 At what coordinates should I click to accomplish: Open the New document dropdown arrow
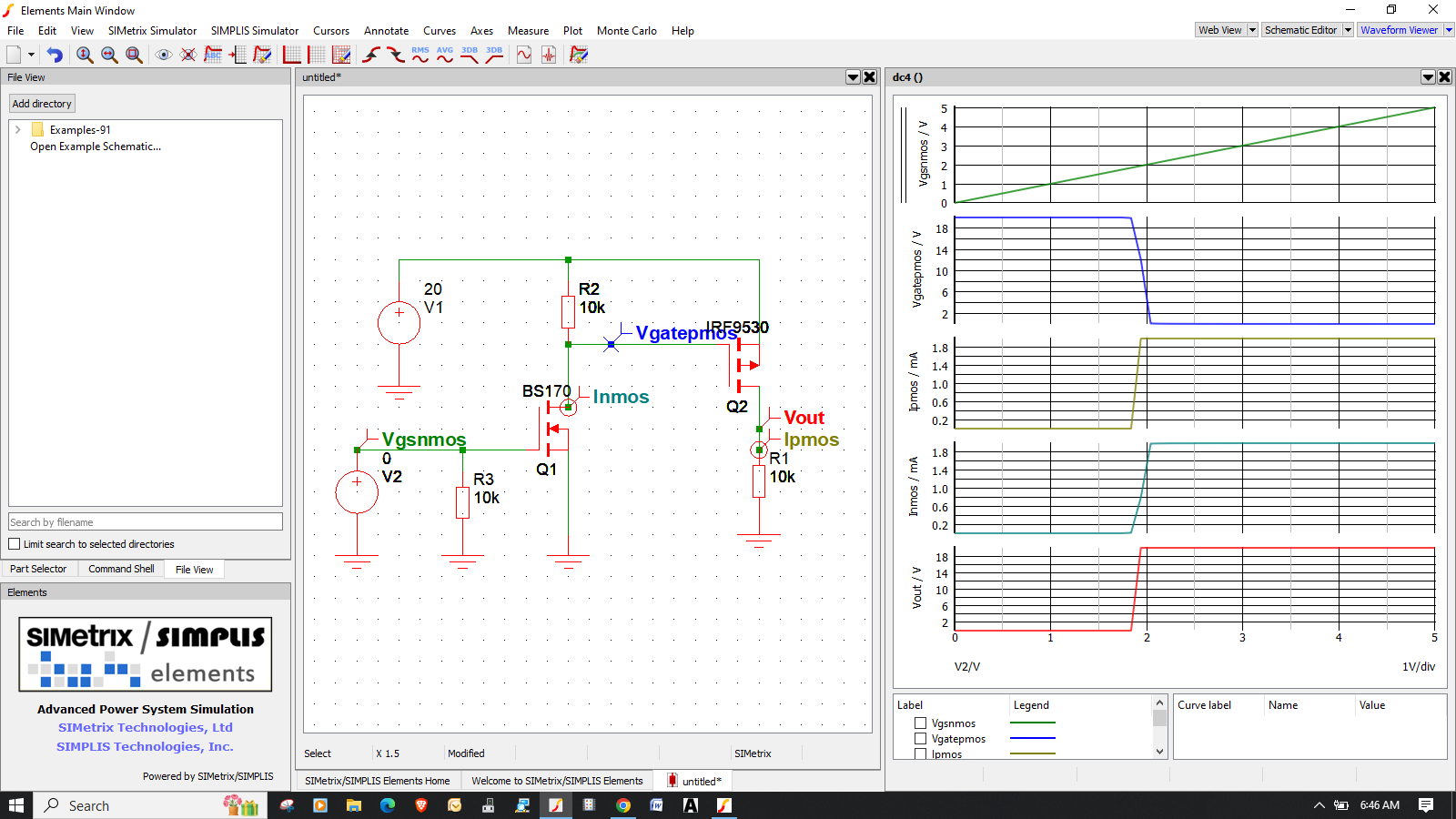31,55
